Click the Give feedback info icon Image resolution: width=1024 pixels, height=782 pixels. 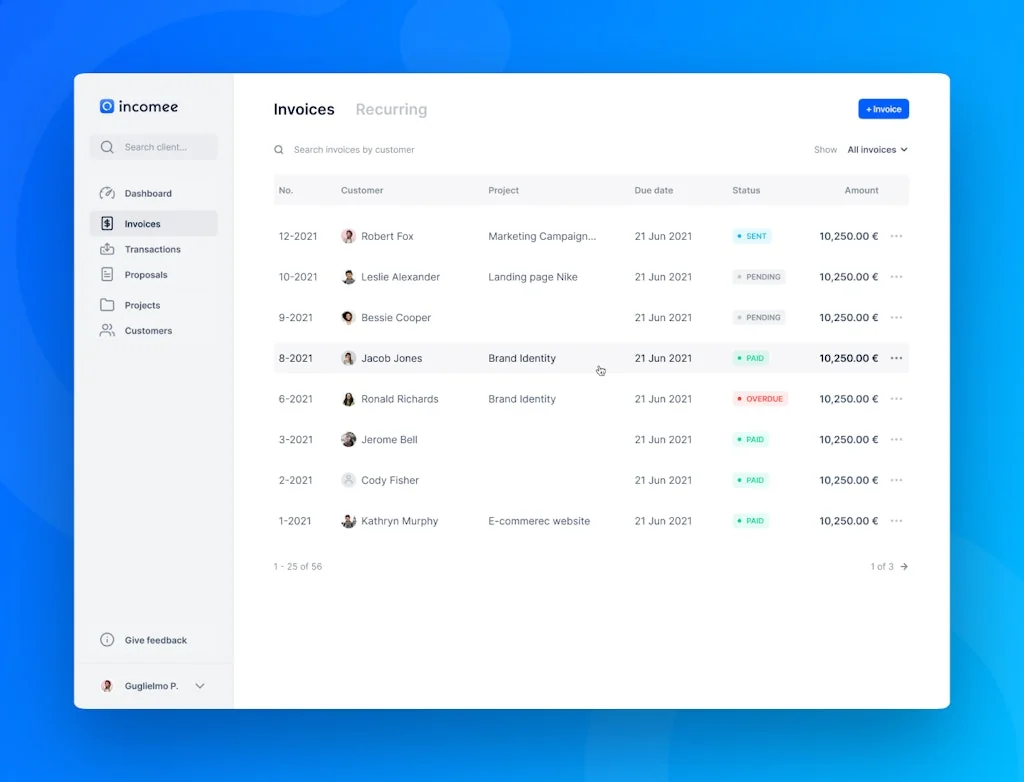(107, 640)
